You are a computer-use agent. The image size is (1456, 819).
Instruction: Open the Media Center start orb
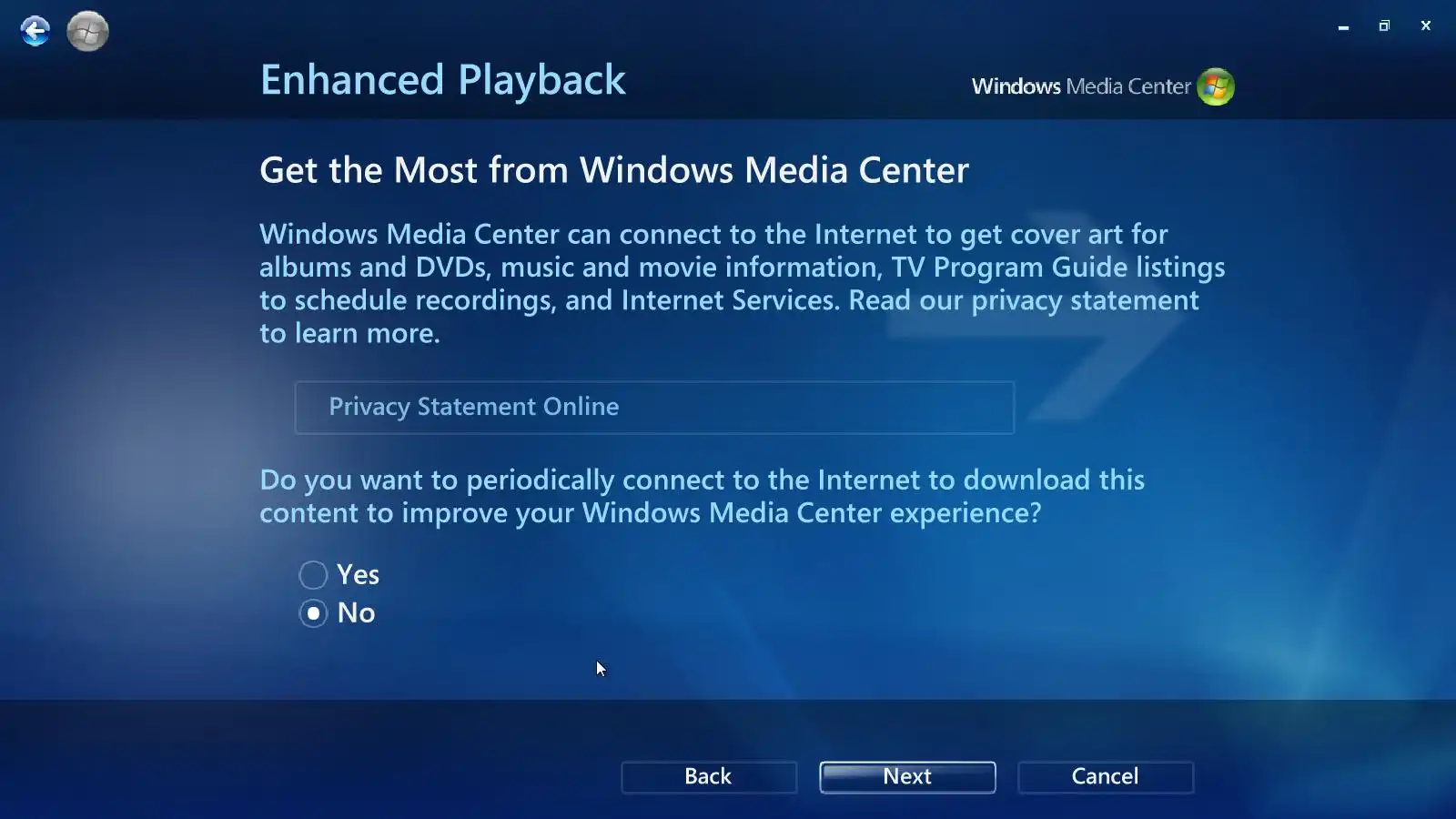87,31
